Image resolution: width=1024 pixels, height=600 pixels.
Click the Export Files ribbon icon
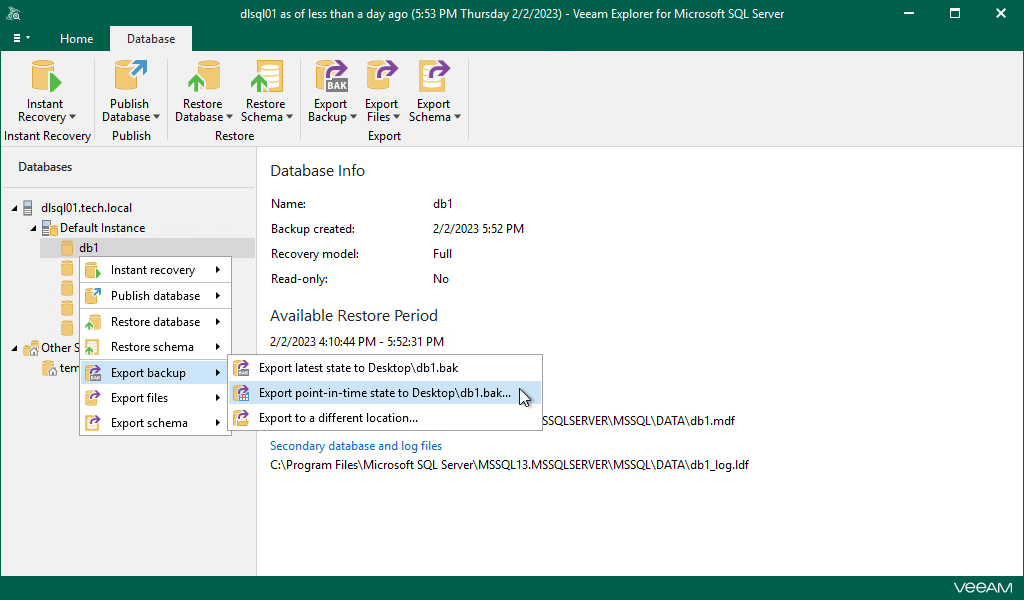click(382, 76)
